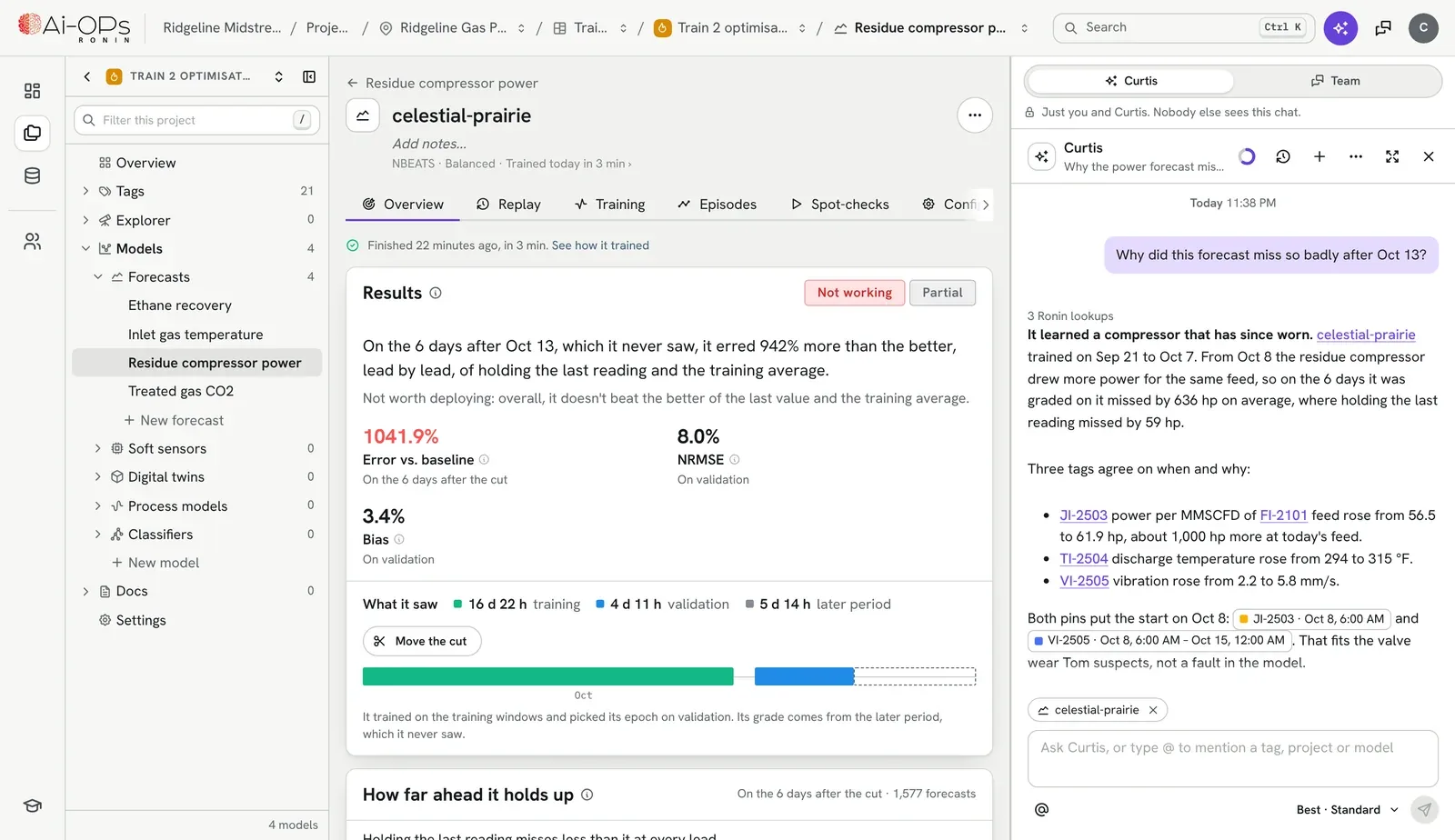This screenshot has height=840, width=1455.
Task: Open the model's three-dot more menu
Action: pos(975,115)
